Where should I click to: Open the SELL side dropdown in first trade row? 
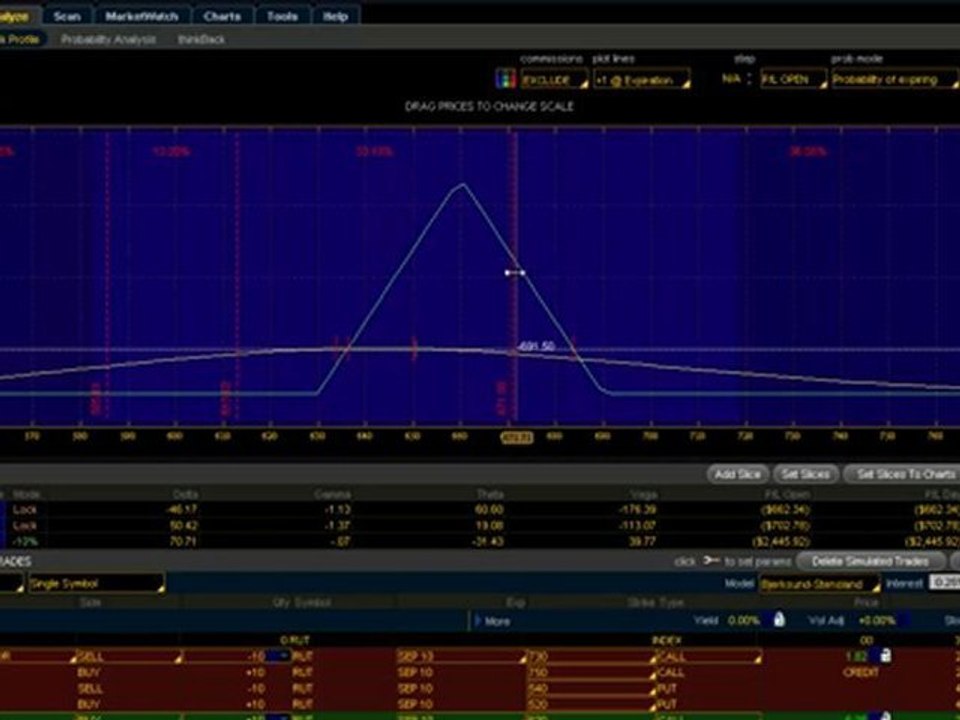click(129, 656)
